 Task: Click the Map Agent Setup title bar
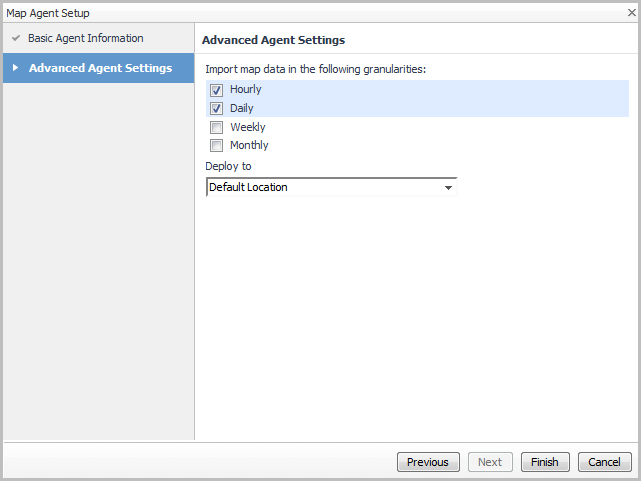[x=300, y=13]
